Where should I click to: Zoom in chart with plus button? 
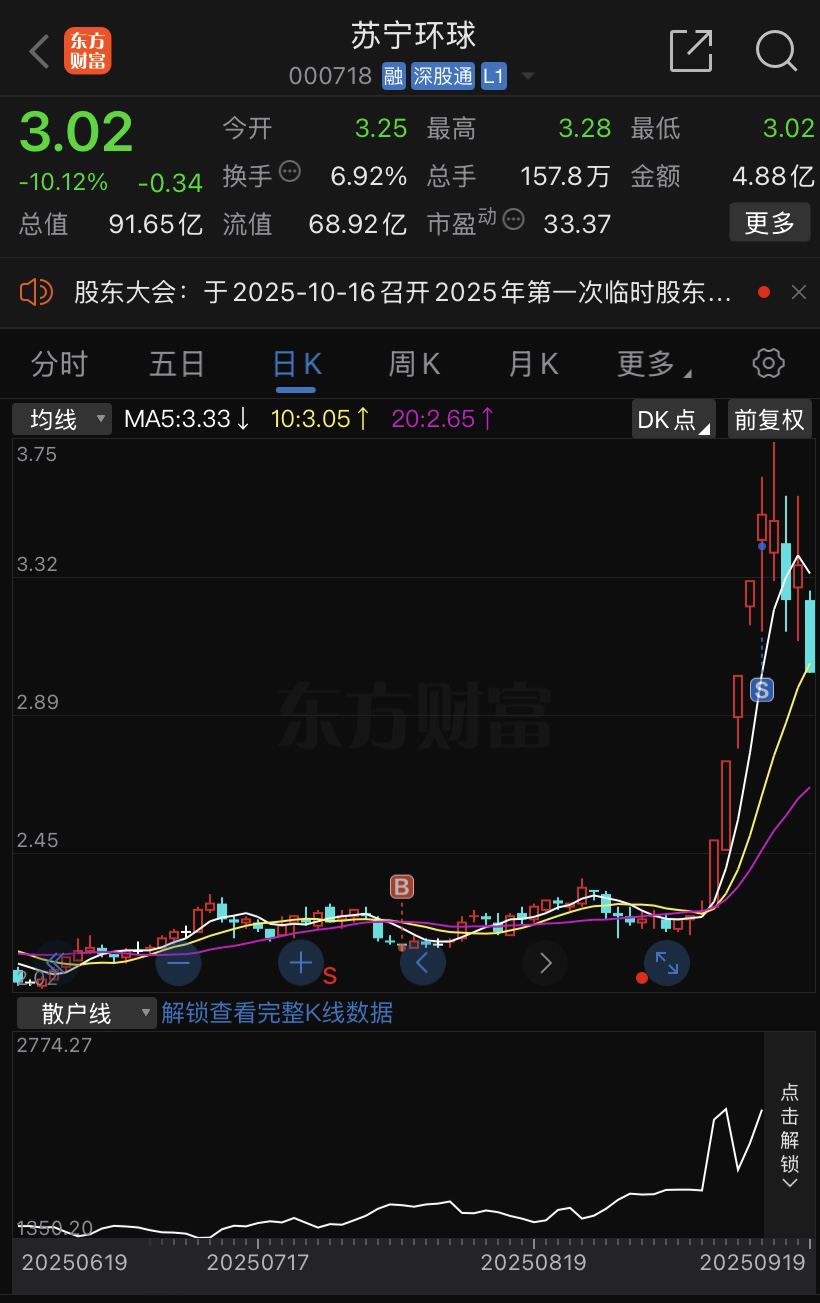point(301,964)
